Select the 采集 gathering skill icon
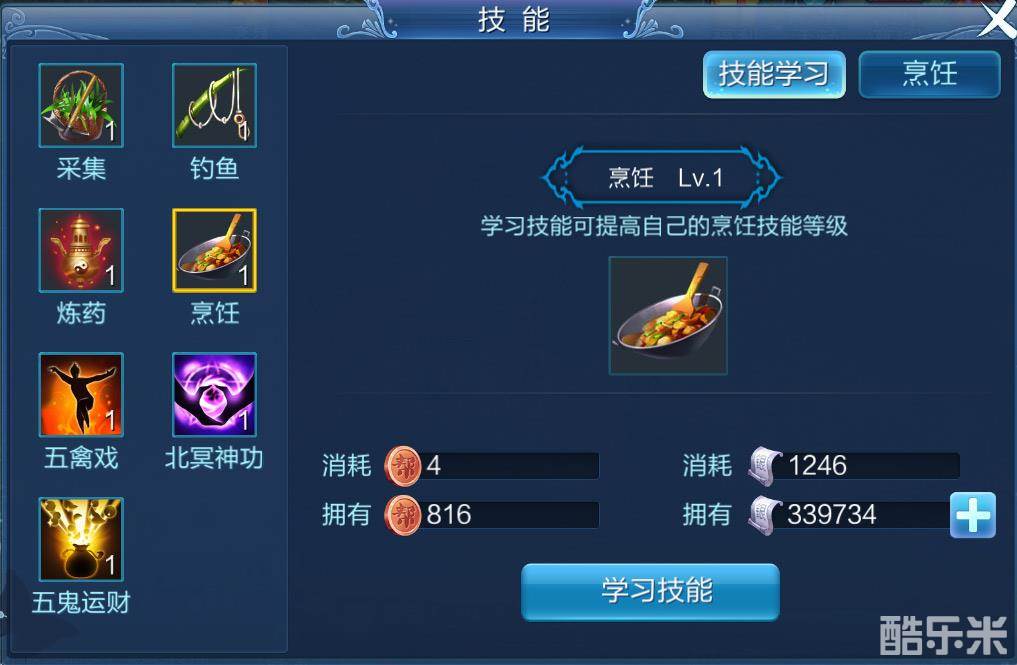 coord(81,105)
